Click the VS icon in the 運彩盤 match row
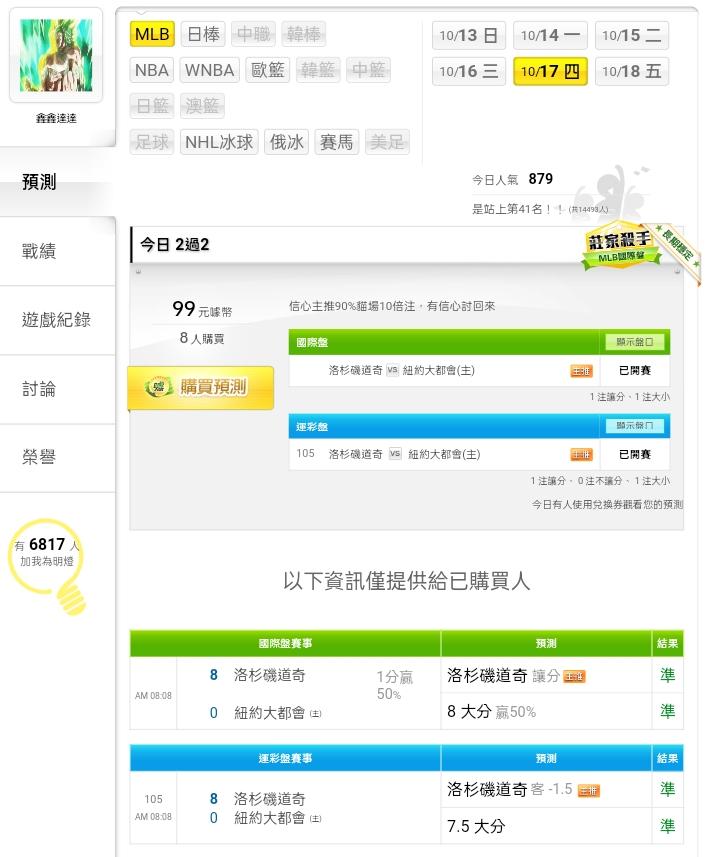Image resolution: width=720 pixels, height=857 pixels. click(394, 454)
